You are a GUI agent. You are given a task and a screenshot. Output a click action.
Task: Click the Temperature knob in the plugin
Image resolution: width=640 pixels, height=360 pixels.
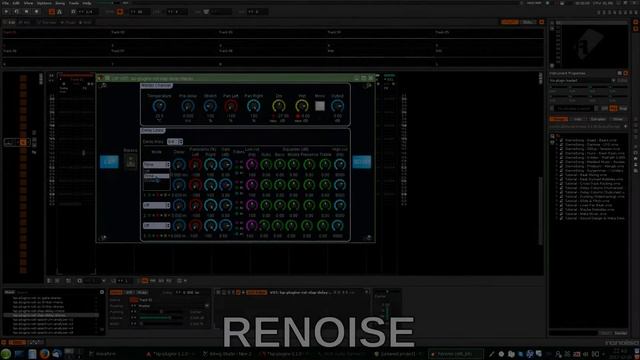point(159,106)
